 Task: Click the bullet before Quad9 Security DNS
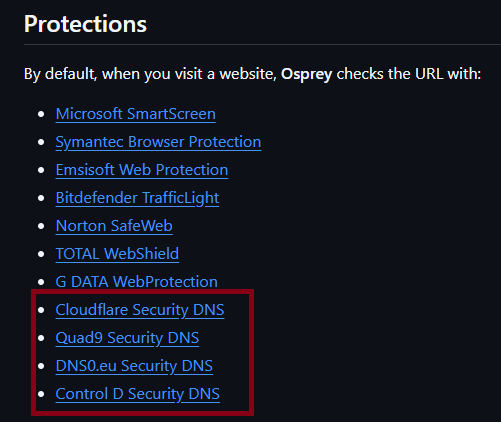[41, 338]
